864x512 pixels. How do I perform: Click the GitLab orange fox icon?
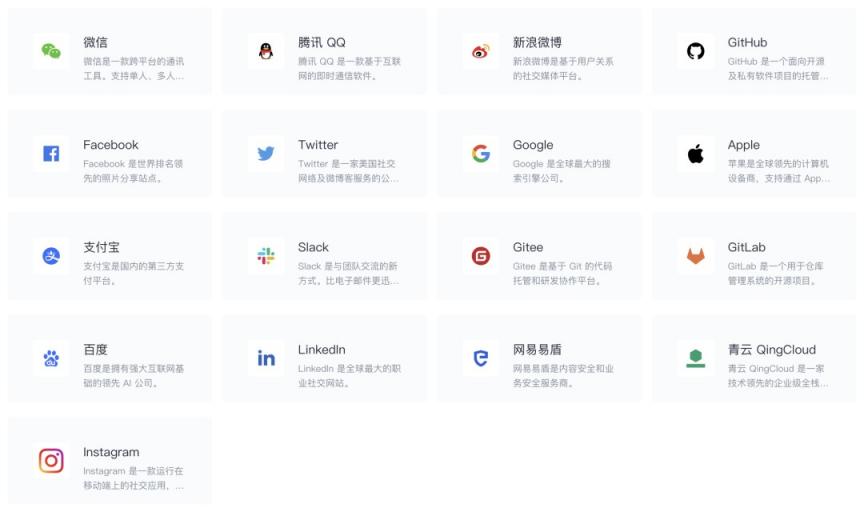695,256
